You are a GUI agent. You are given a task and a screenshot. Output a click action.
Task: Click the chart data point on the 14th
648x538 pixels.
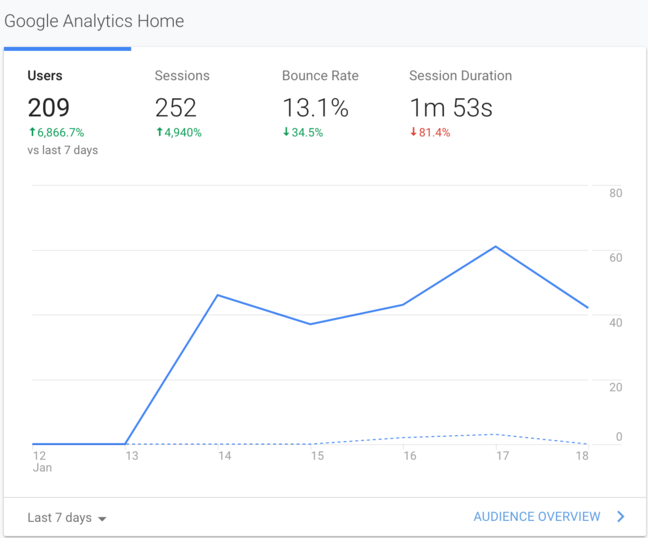[218, 295]
